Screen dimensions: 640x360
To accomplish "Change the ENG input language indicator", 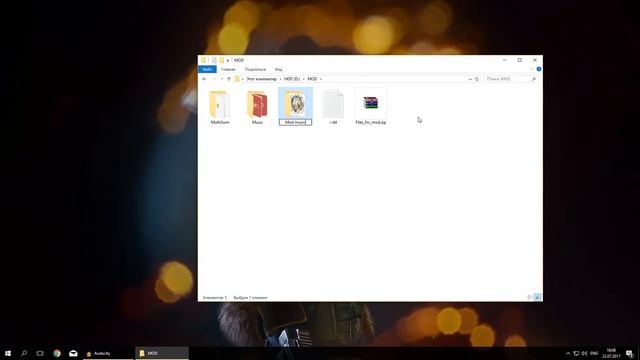I will pyautogui.click(x=594, y=353).
